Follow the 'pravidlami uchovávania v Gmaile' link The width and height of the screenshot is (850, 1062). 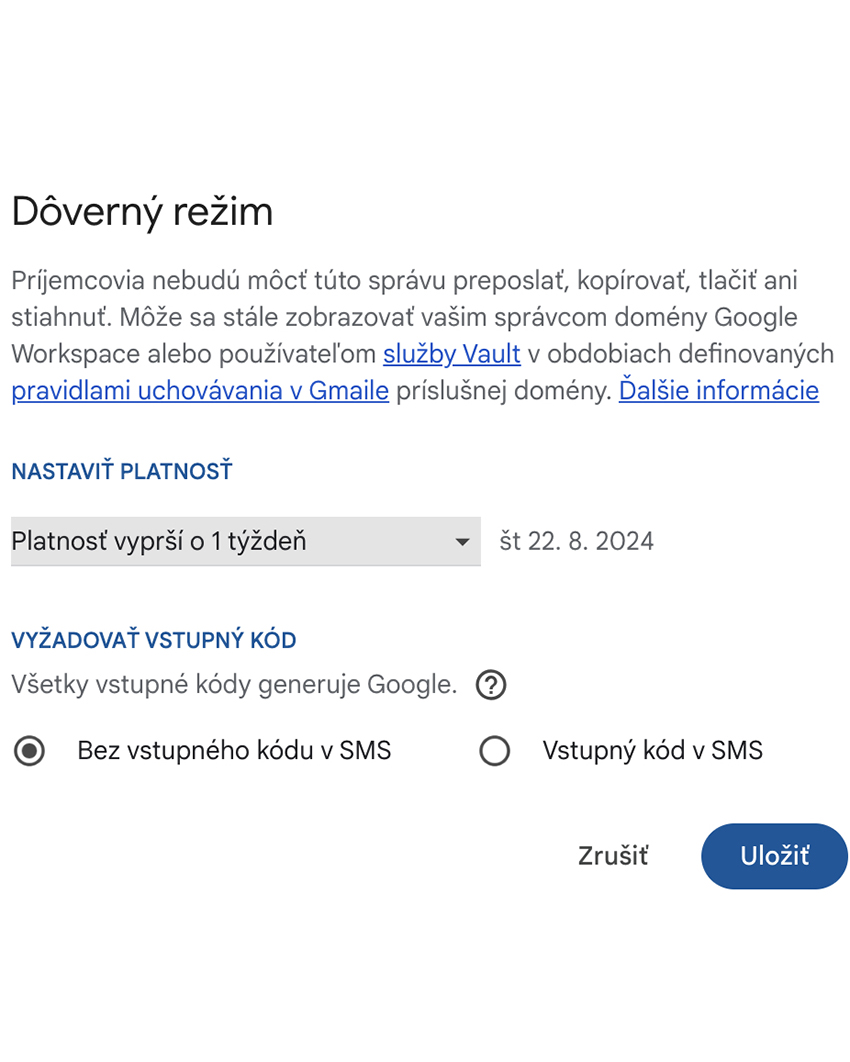(x=200, y=391)
